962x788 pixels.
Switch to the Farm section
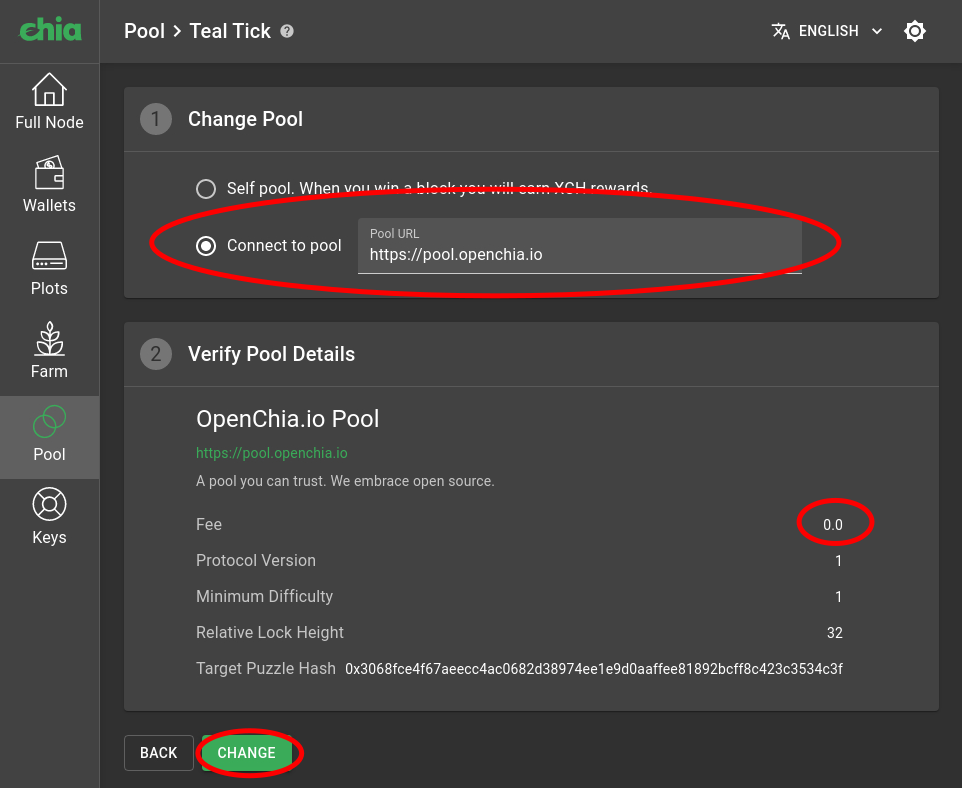(x=49, y=350)
